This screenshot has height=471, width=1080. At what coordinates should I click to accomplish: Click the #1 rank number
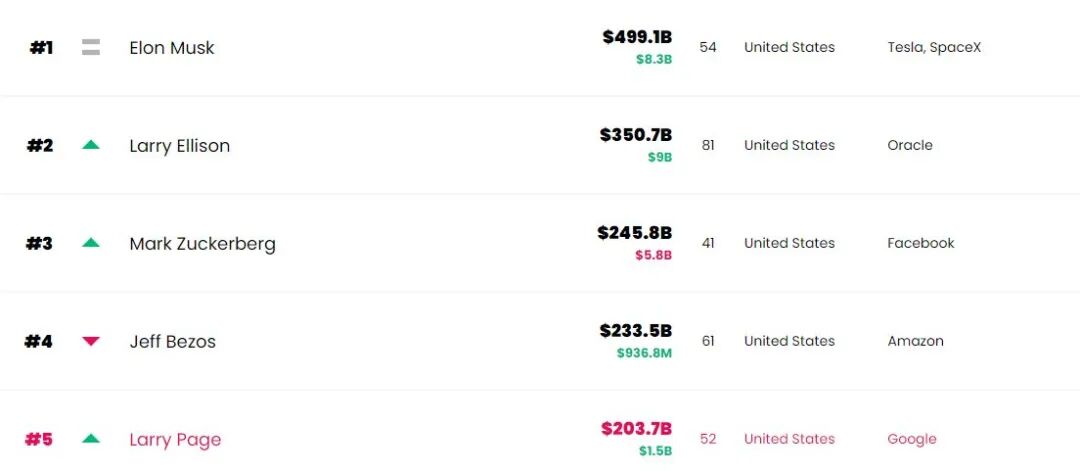pyautogui.click(x=41, y=48)
